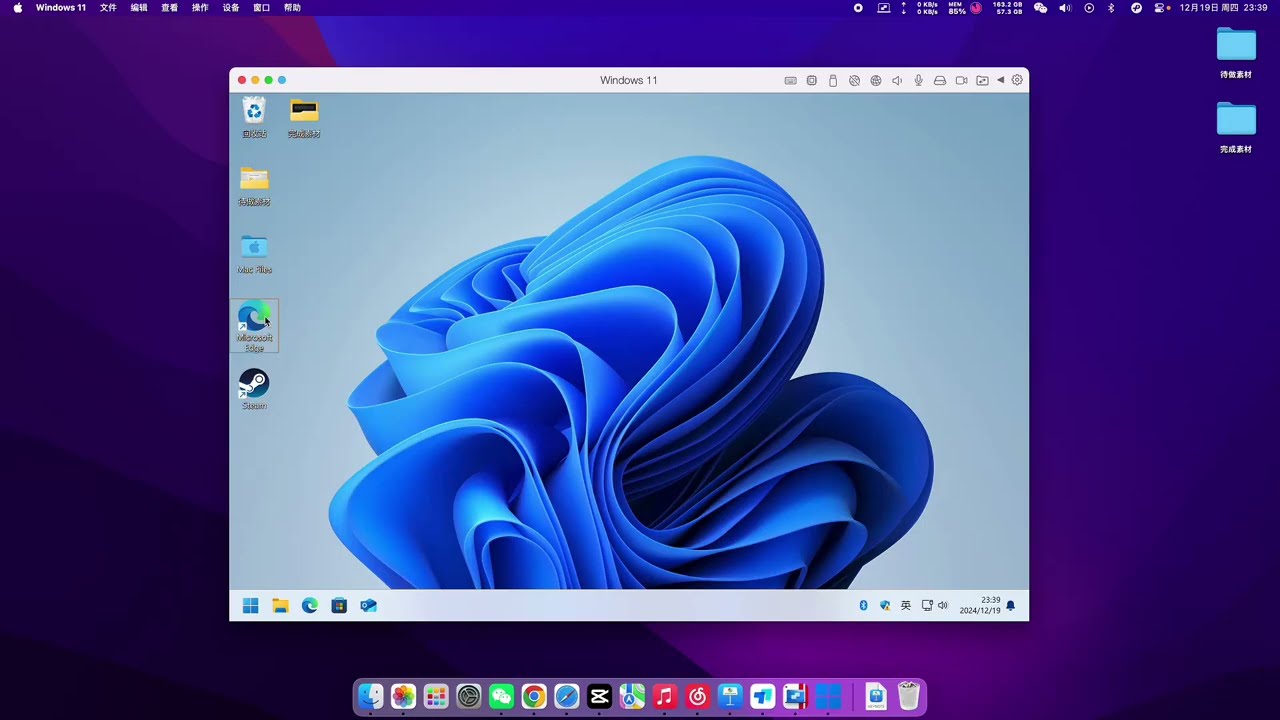Open Finder in the Dock
Viewport: 1280px width, 720px height.
371,696
